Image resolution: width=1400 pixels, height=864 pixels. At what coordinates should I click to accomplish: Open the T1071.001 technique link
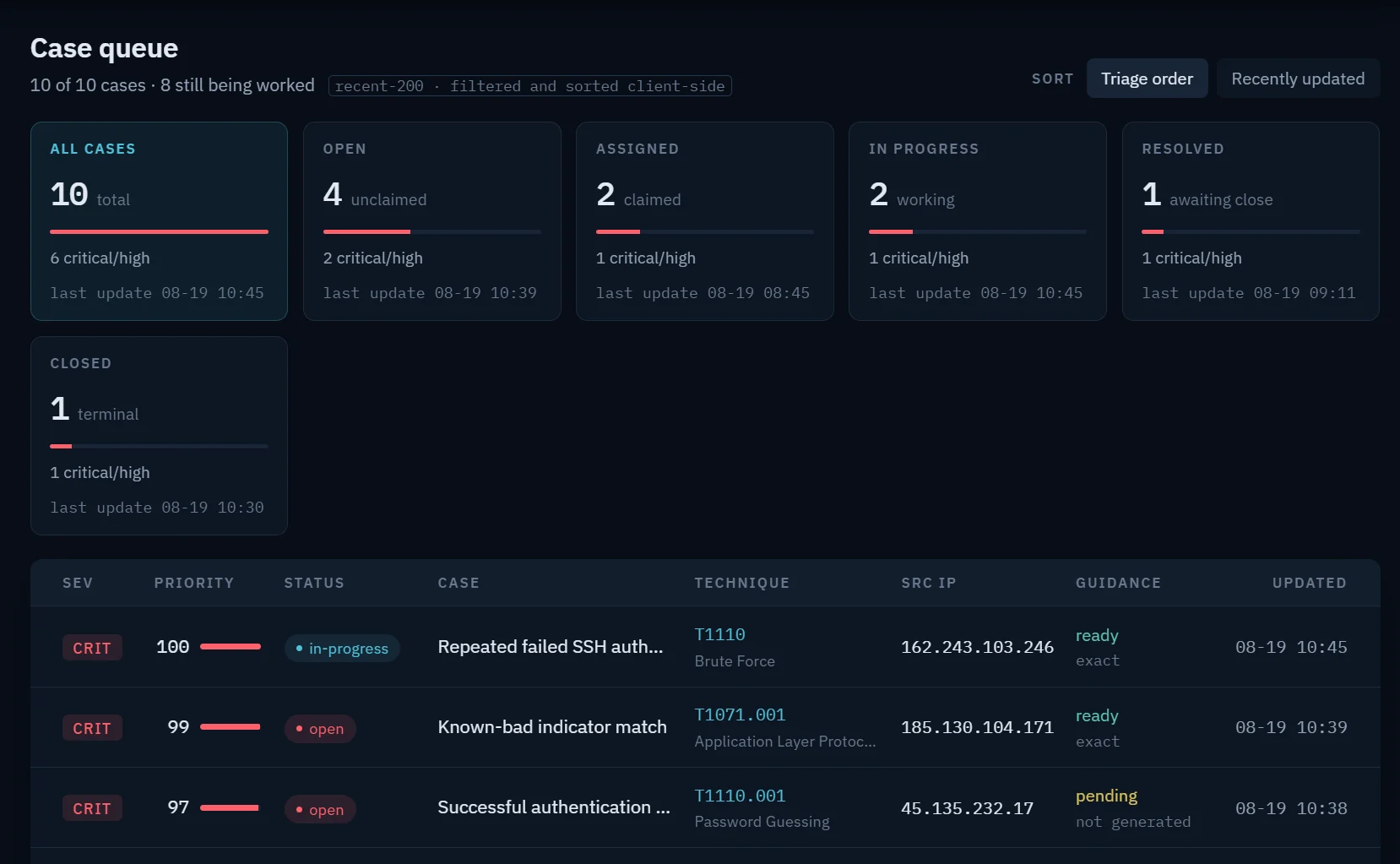click(740, 715)
